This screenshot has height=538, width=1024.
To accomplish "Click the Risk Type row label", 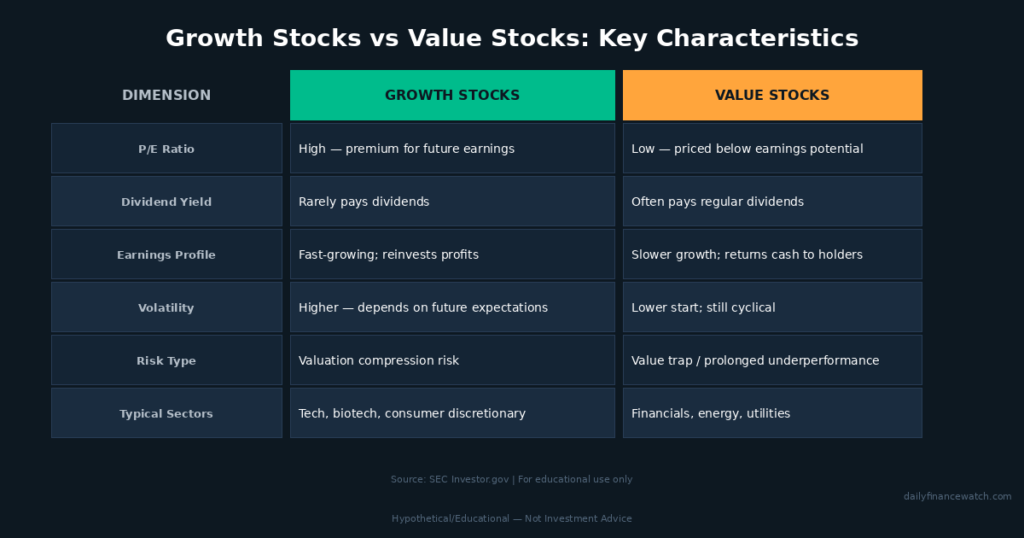I will (167, 360).
